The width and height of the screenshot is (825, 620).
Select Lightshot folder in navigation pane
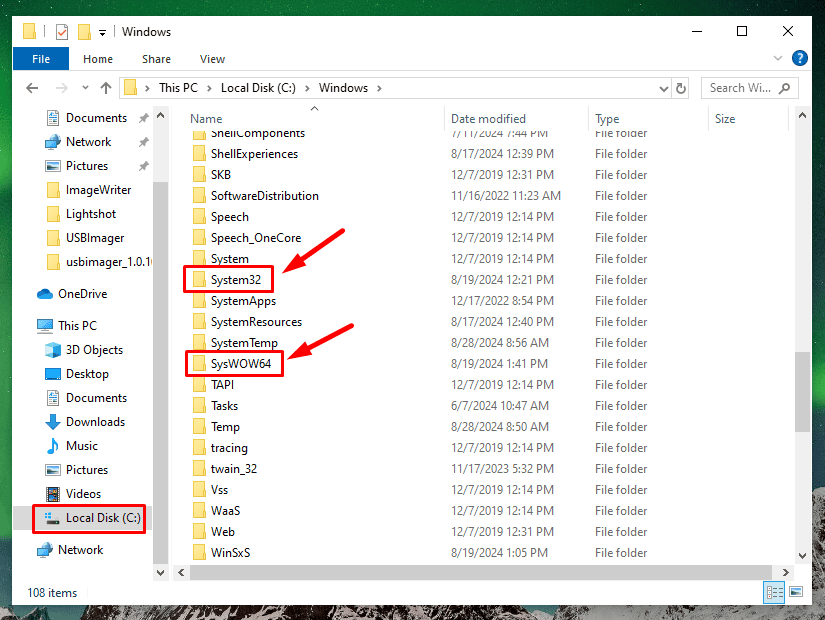tap(90, 214)
